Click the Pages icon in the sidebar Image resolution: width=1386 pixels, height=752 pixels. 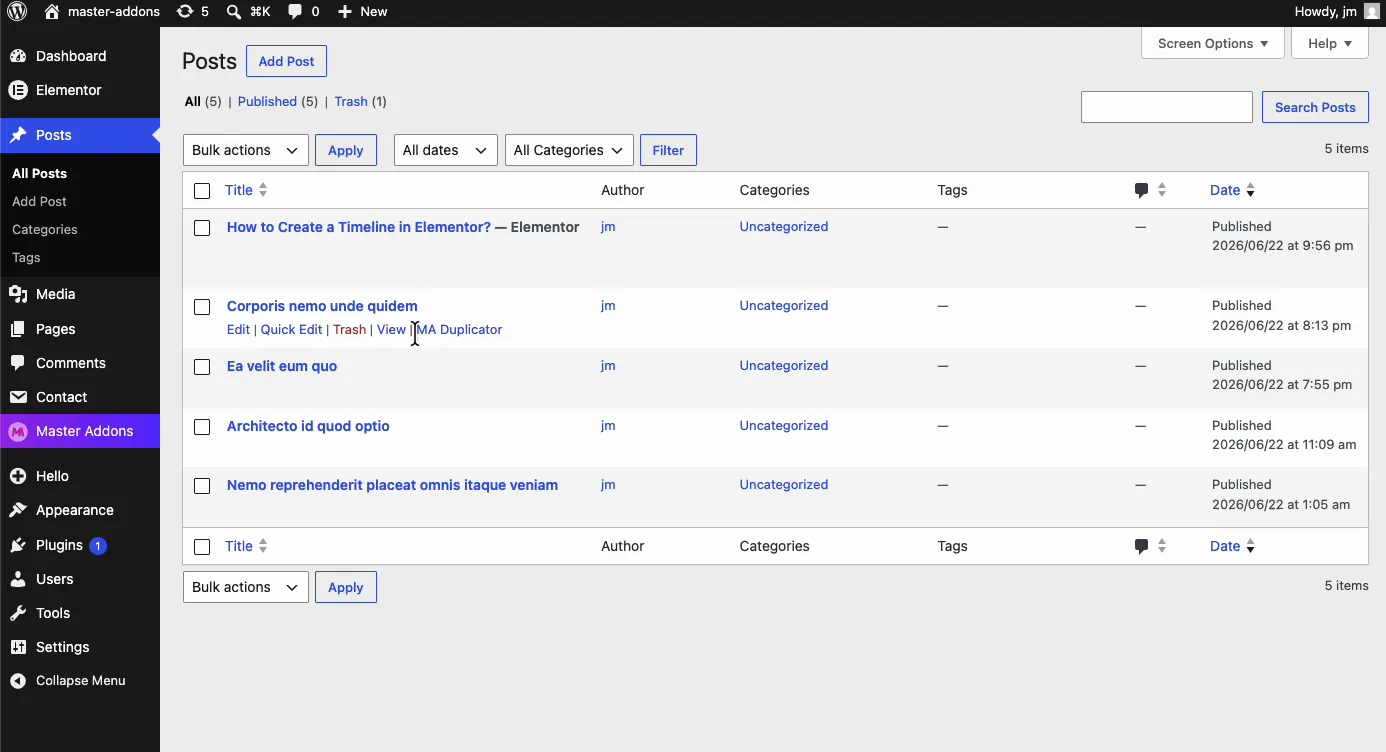[18, 329]
